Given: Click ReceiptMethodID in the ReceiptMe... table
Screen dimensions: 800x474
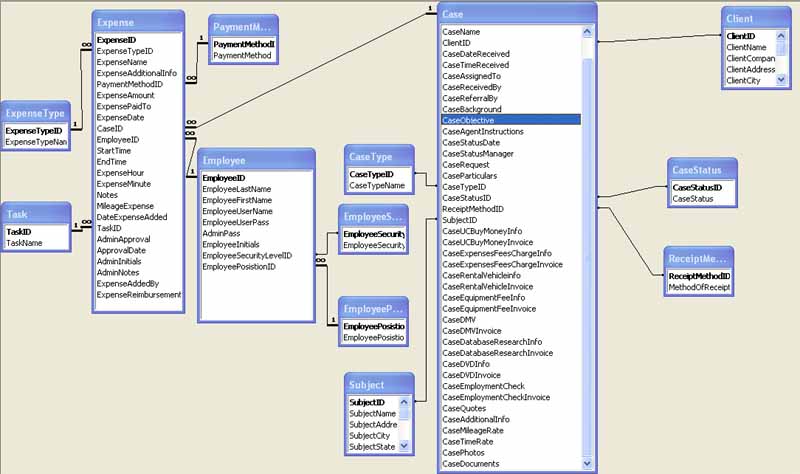Looking at the screenshot, I should (x=699, y=276).
